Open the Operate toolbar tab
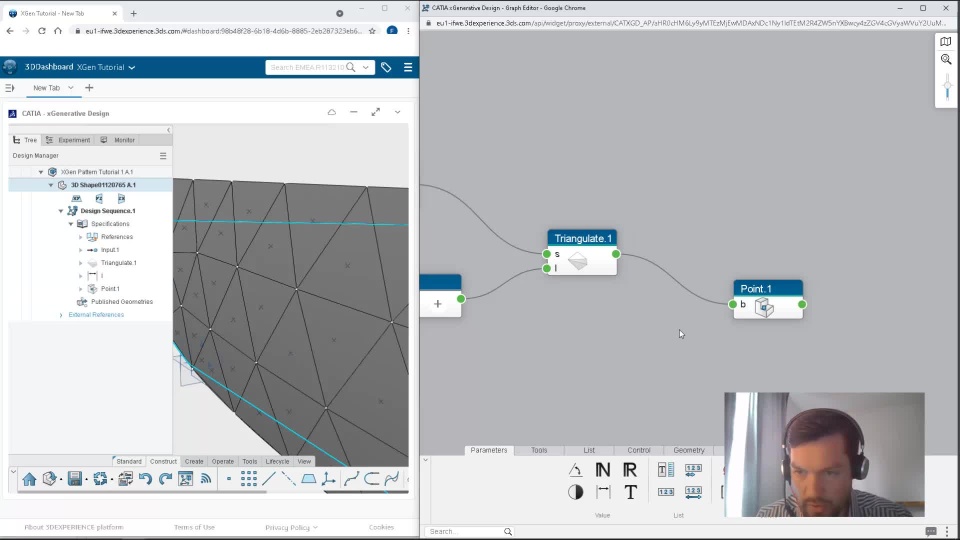This screenshot has width=960, height=540. [x=223, y=461]
